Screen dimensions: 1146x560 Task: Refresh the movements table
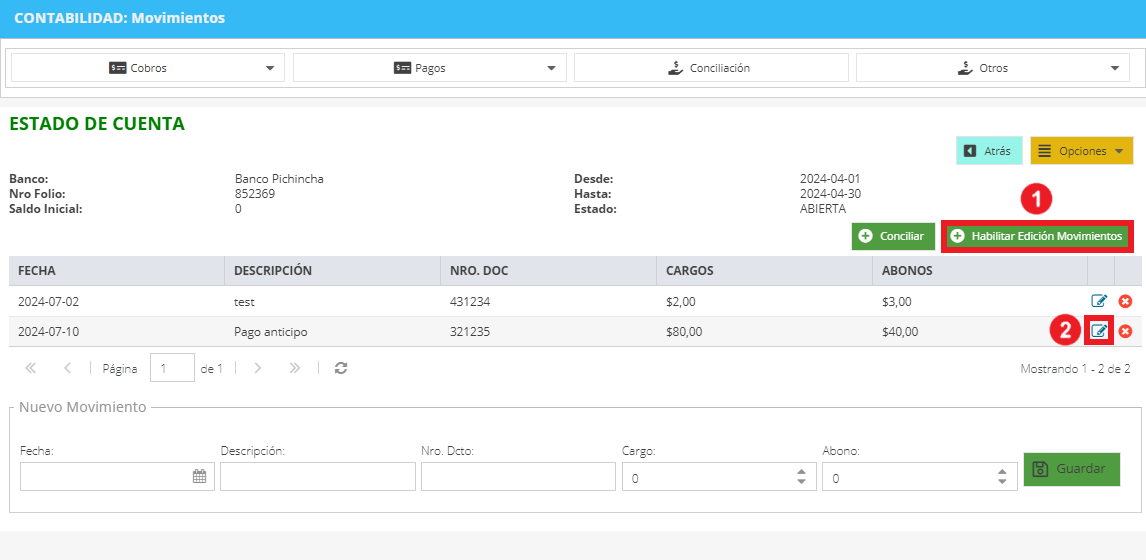click(x=341, y=368)
